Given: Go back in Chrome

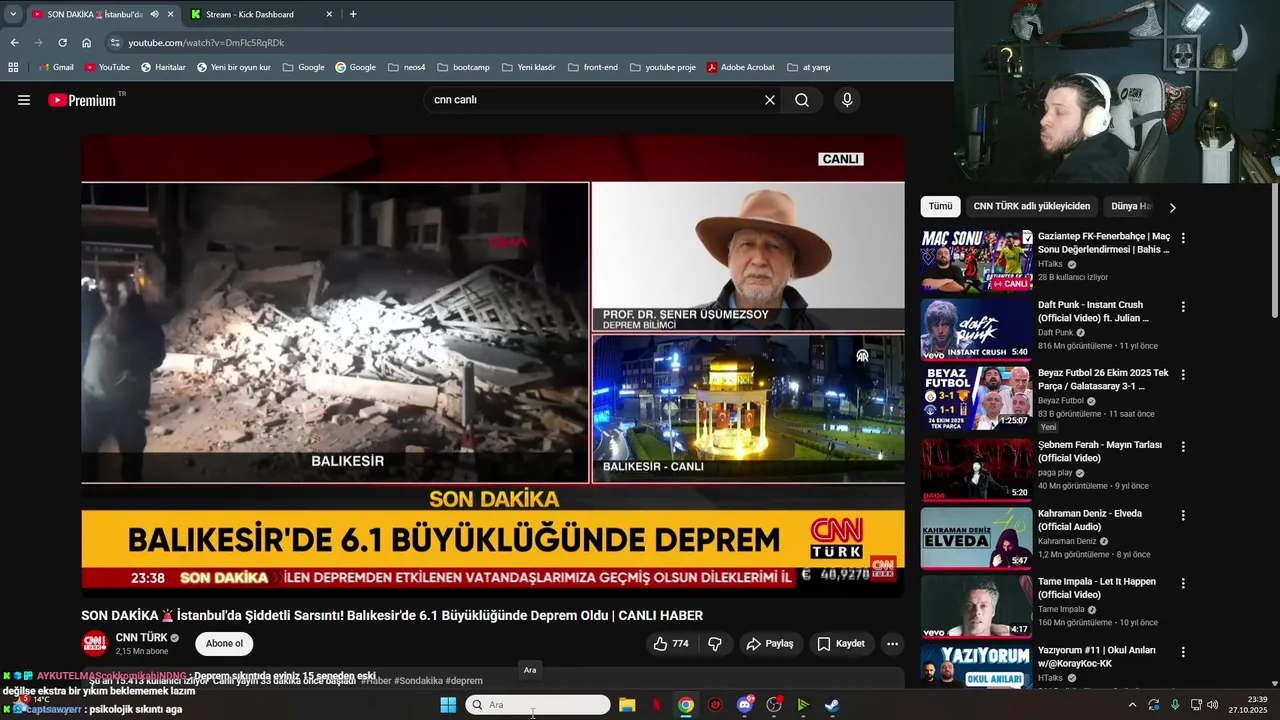Looking at the screenshot, I should coord(14,43).
